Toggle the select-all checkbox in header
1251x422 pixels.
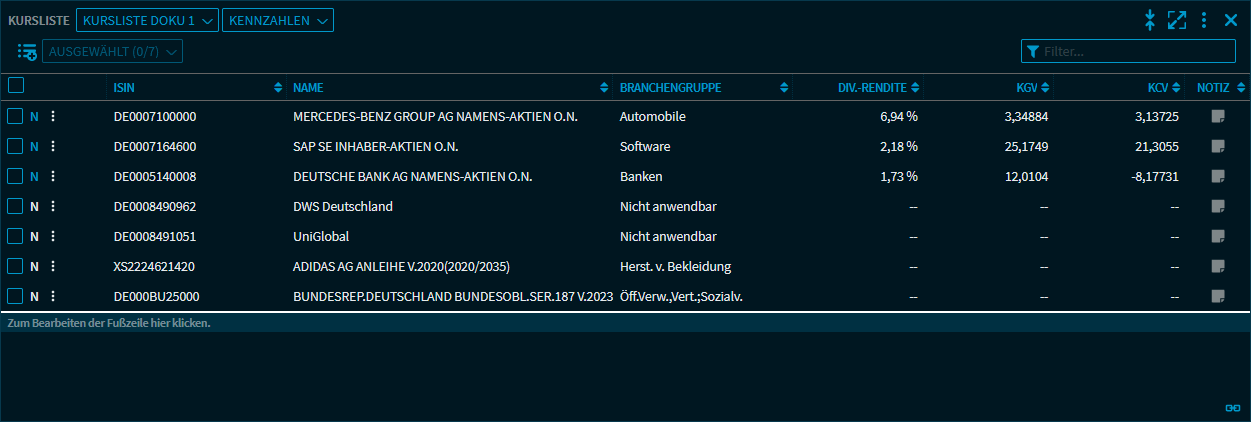tap(16, 87)
